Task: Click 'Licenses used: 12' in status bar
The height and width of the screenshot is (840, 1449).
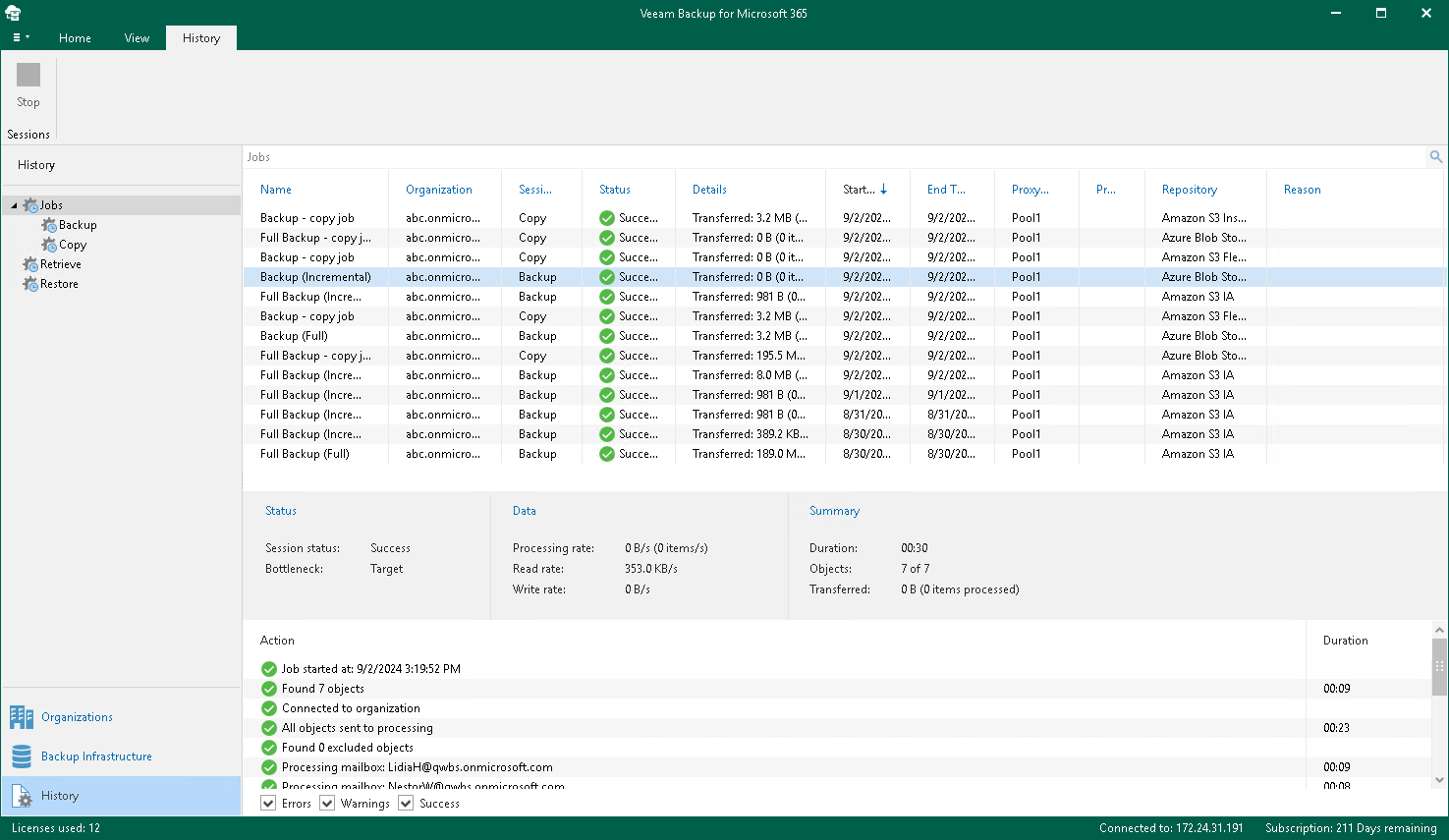Action: 56,828
